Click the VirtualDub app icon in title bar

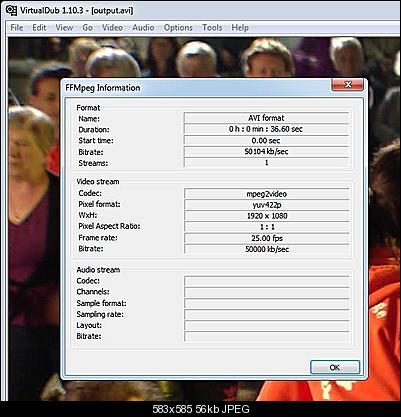pyautogui.click(x=11, y=10)
